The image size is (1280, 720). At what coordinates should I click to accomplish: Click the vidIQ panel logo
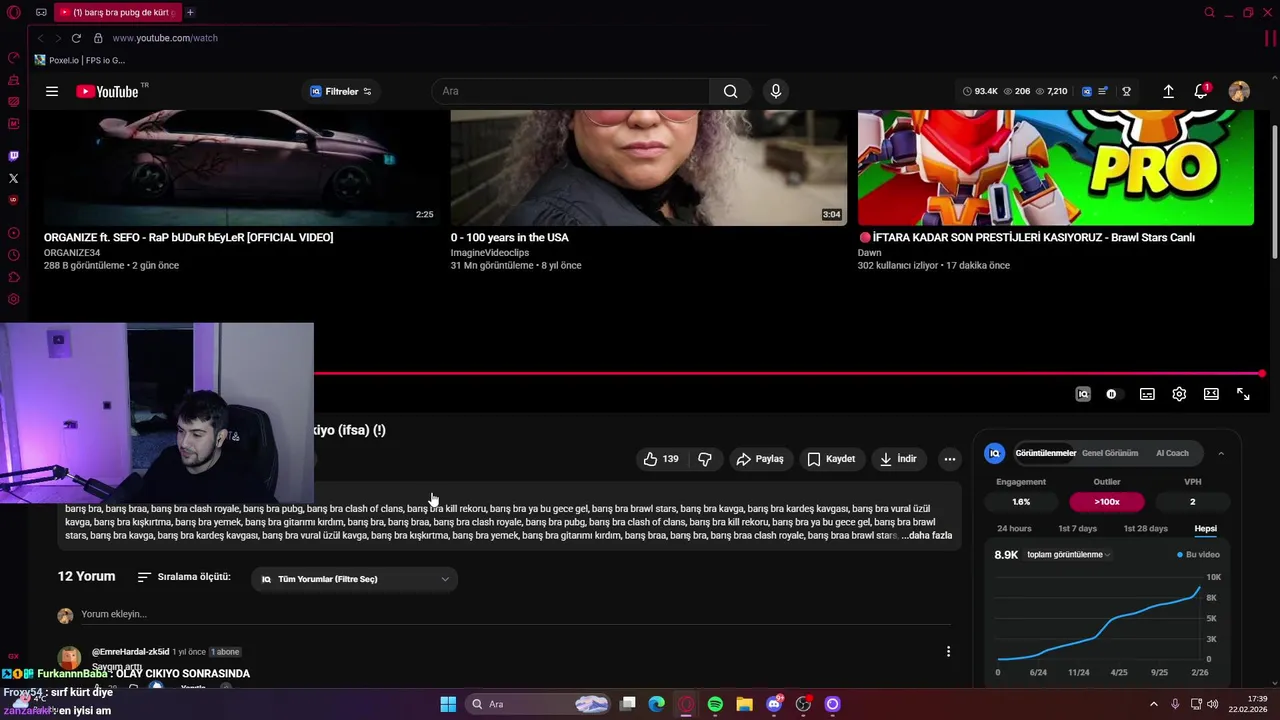pos(995,453)
